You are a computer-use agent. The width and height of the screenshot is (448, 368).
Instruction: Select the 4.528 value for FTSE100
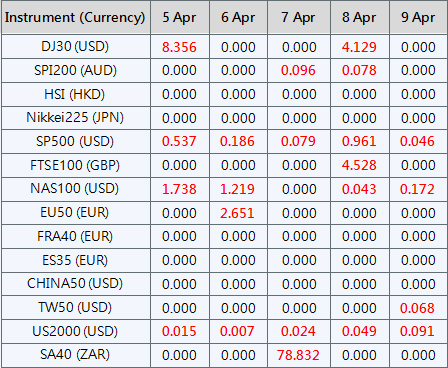point(359,165)
